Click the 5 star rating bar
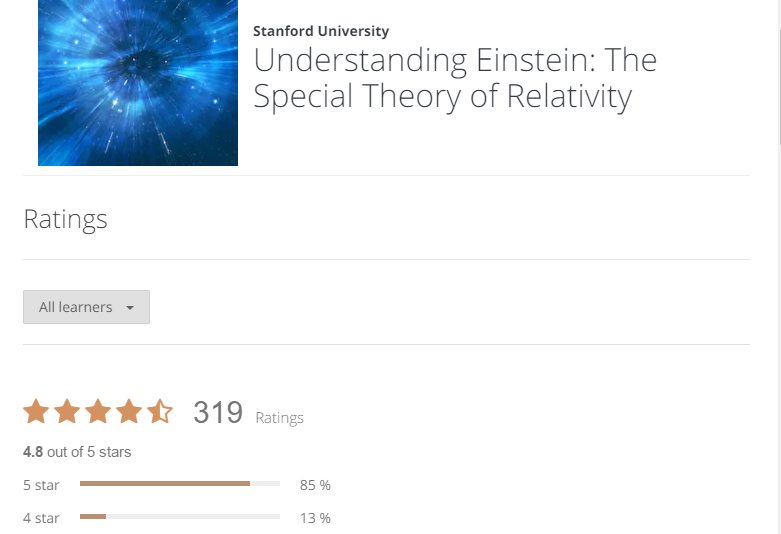 (x=180, y=484)
